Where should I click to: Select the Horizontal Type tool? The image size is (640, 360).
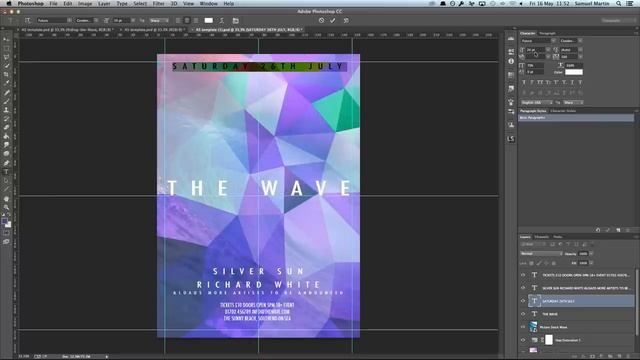click(x=6, y=172)
